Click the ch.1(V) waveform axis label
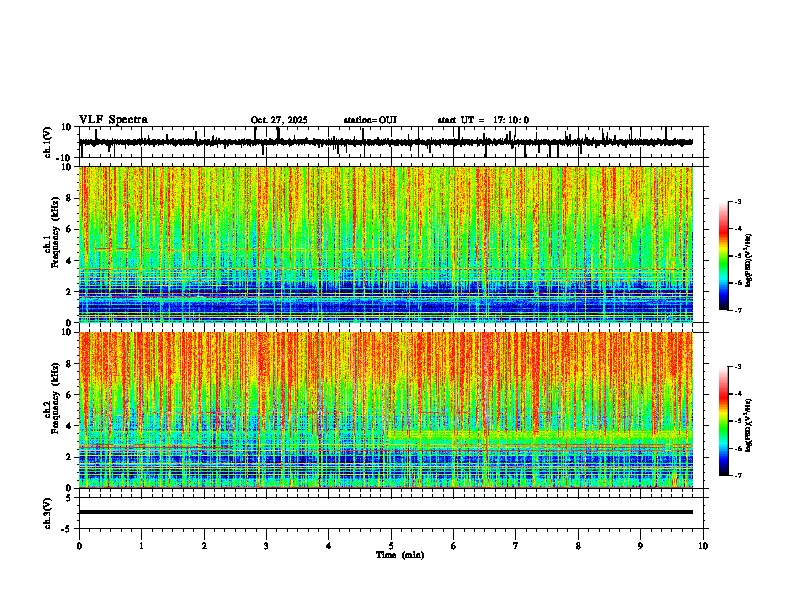This screenshot has height=612, width=792. pyautogui.click(x=47, y=142)
